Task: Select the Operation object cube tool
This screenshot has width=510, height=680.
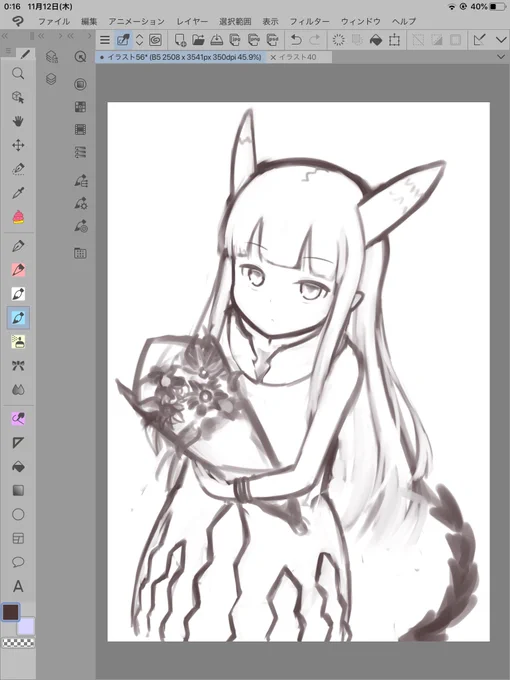Action: (x=18, y=97)
